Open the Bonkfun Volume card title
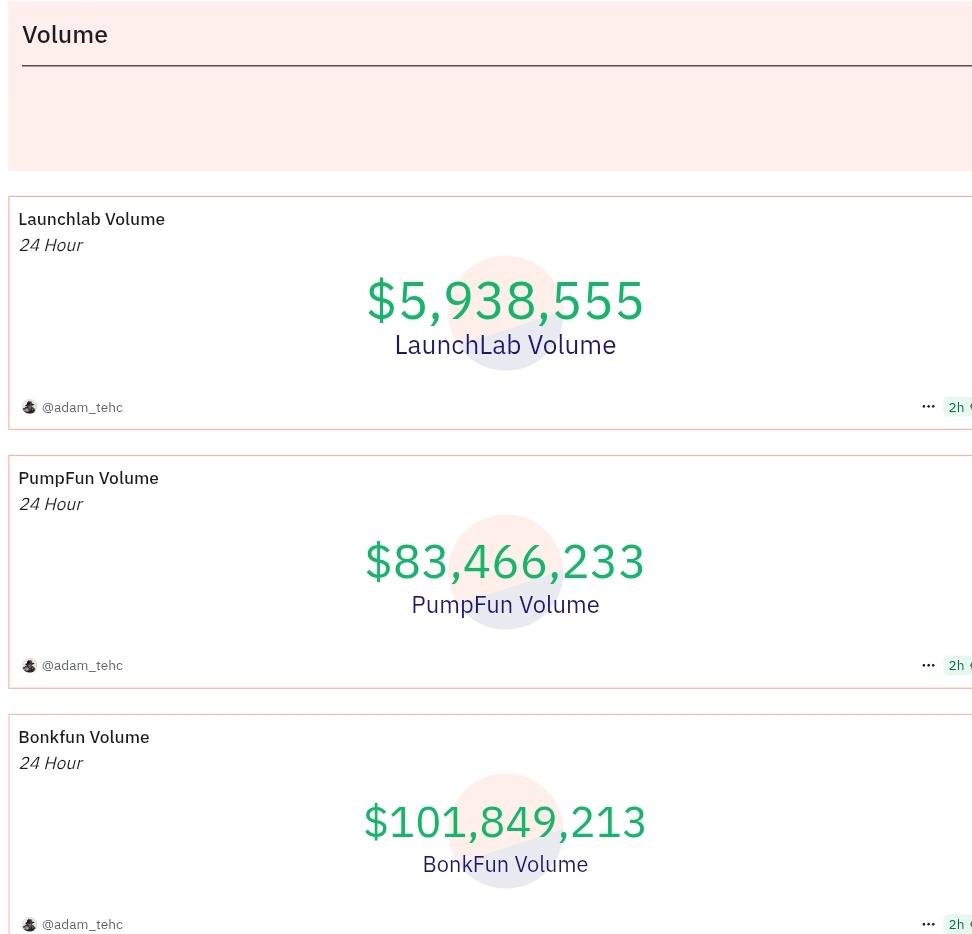The width and height of the screenshot is (972, 934). point(84,738)
